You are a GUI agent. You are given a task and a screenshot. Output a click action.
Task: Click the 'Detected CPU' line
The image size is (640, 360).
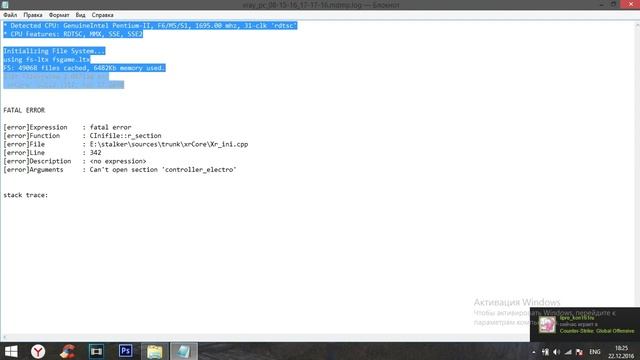click(150, 26)
